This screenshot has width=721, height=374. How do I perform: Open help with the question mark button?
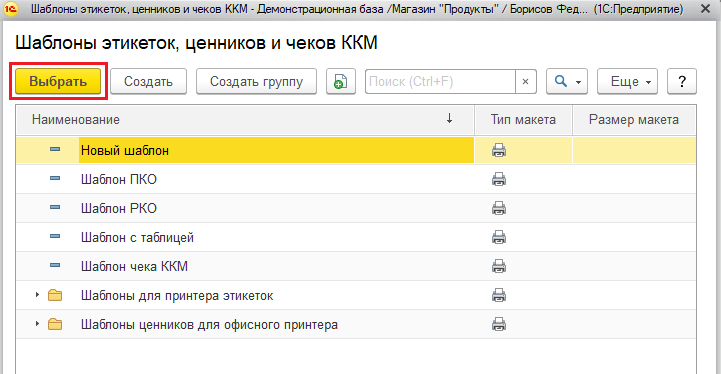682,81
